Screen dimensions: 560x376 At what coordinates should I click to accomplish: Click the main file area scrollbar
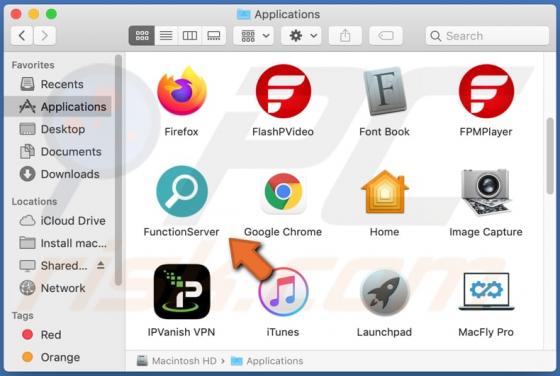point(550,156)
